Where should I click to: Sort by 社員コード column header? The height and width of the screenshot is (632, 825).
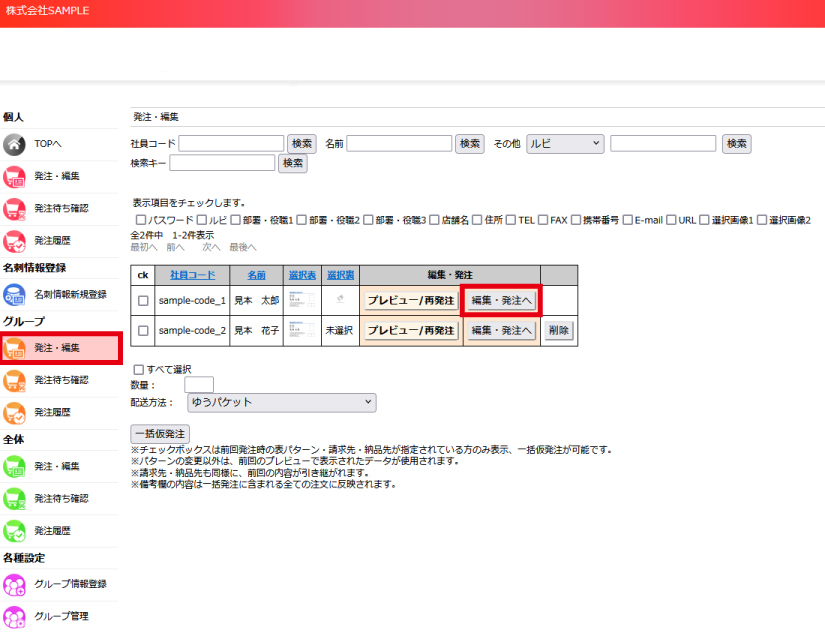(x=192, y=275)
